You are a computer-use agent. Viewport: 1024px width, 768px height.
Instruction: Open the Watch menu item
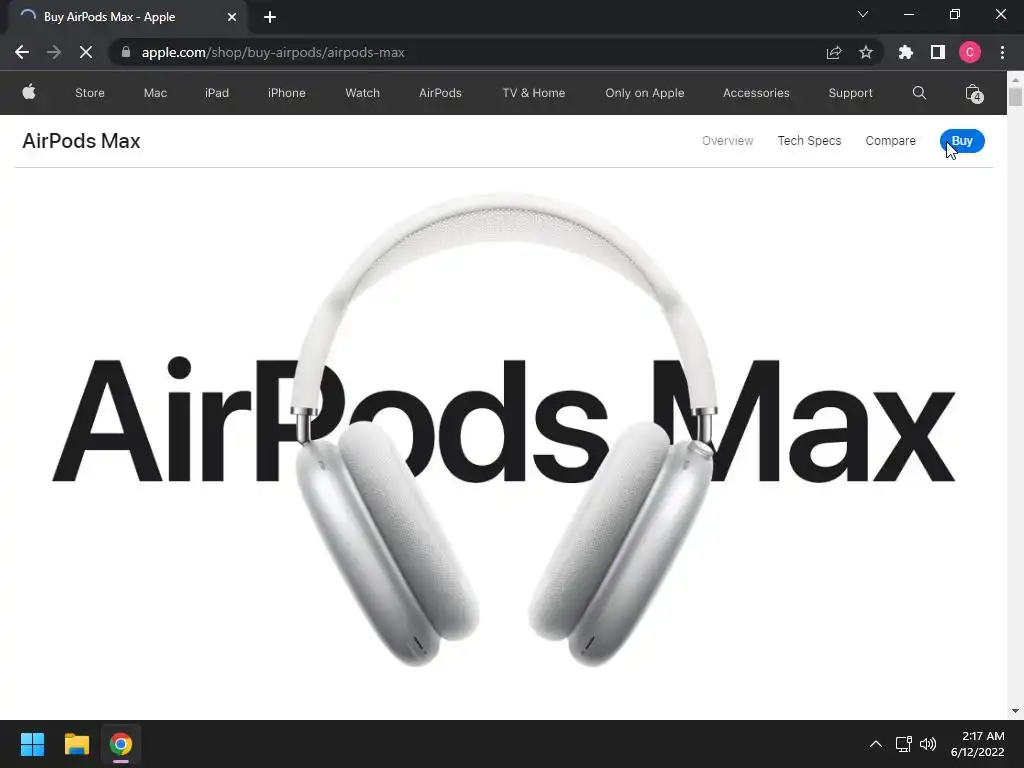[x=362, y=93]
